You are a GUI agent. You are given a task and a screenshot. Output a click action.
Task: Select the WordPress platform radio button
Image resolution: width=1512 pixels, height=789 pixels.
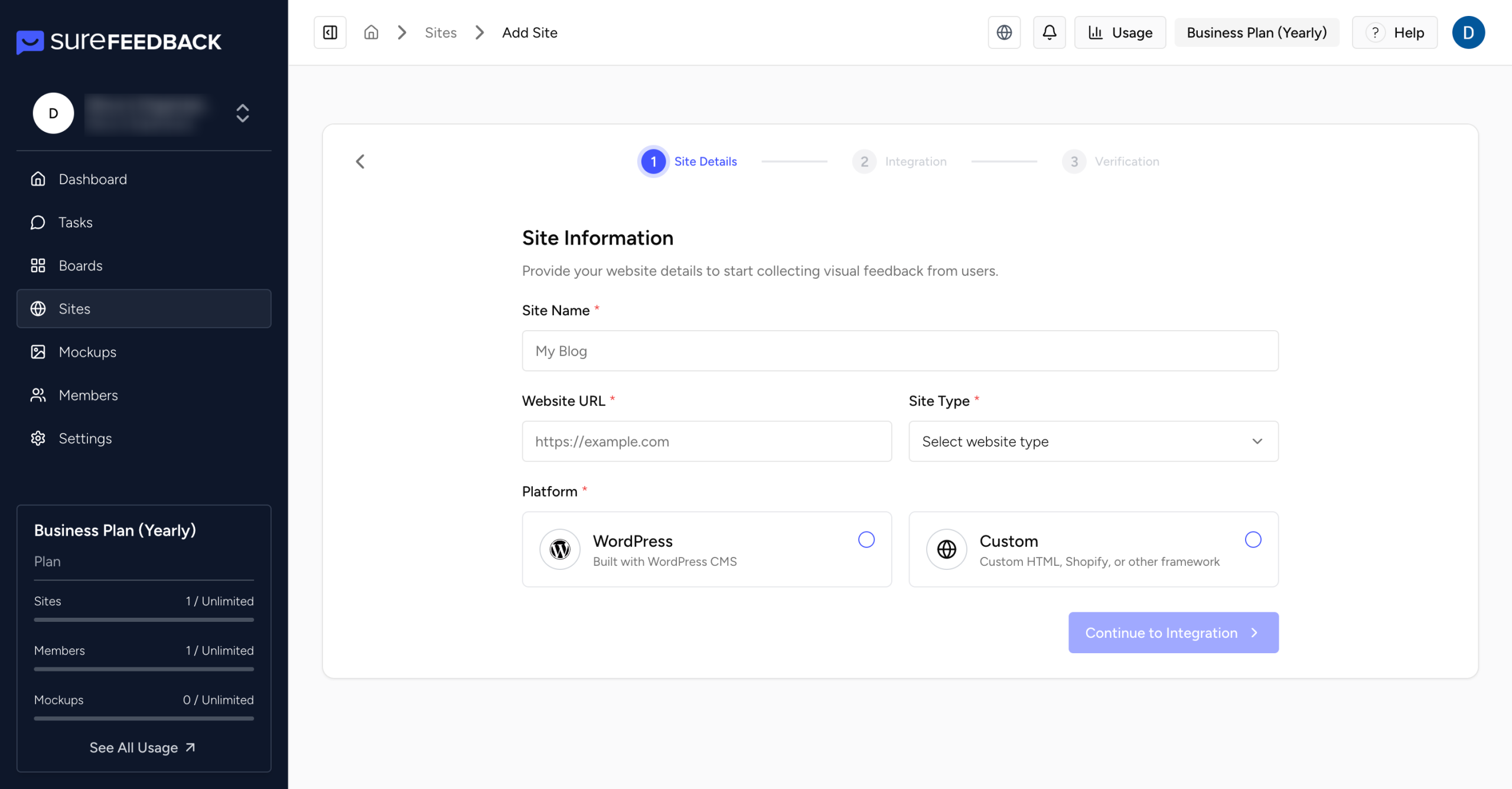tap(866, 540)
